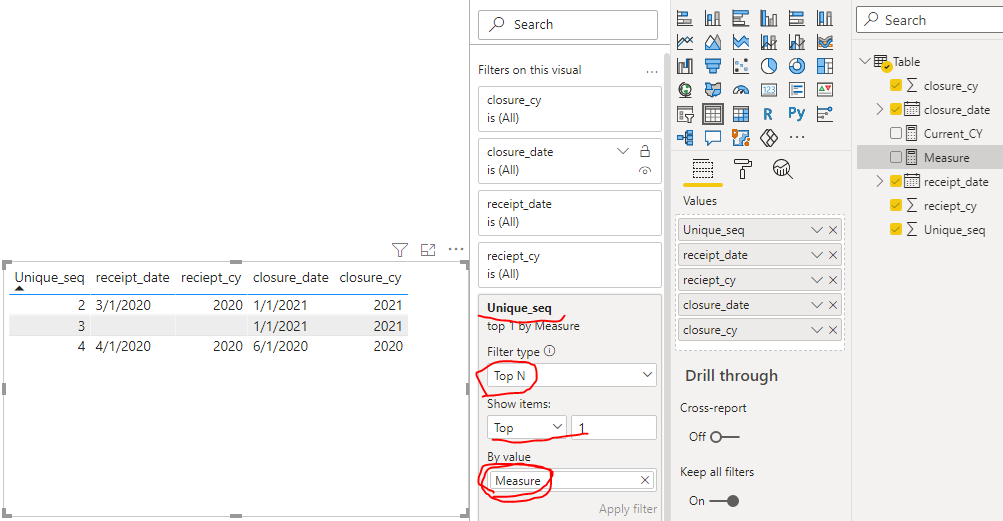Collapse the Table node in Fields
Viewport: 1003px width, 521px height.
coord(865,61)
